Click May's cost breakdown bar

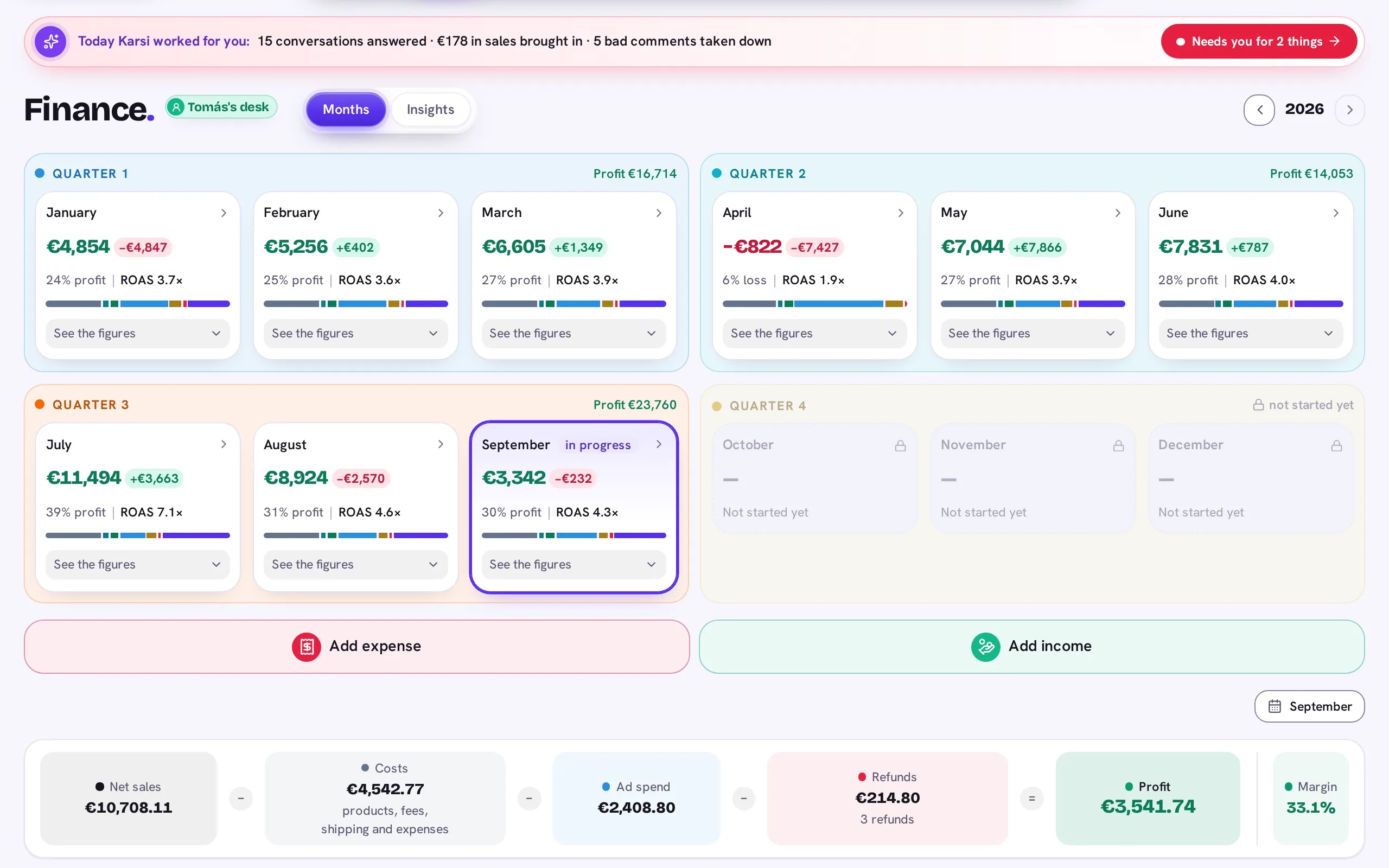tap(1033, 304)
